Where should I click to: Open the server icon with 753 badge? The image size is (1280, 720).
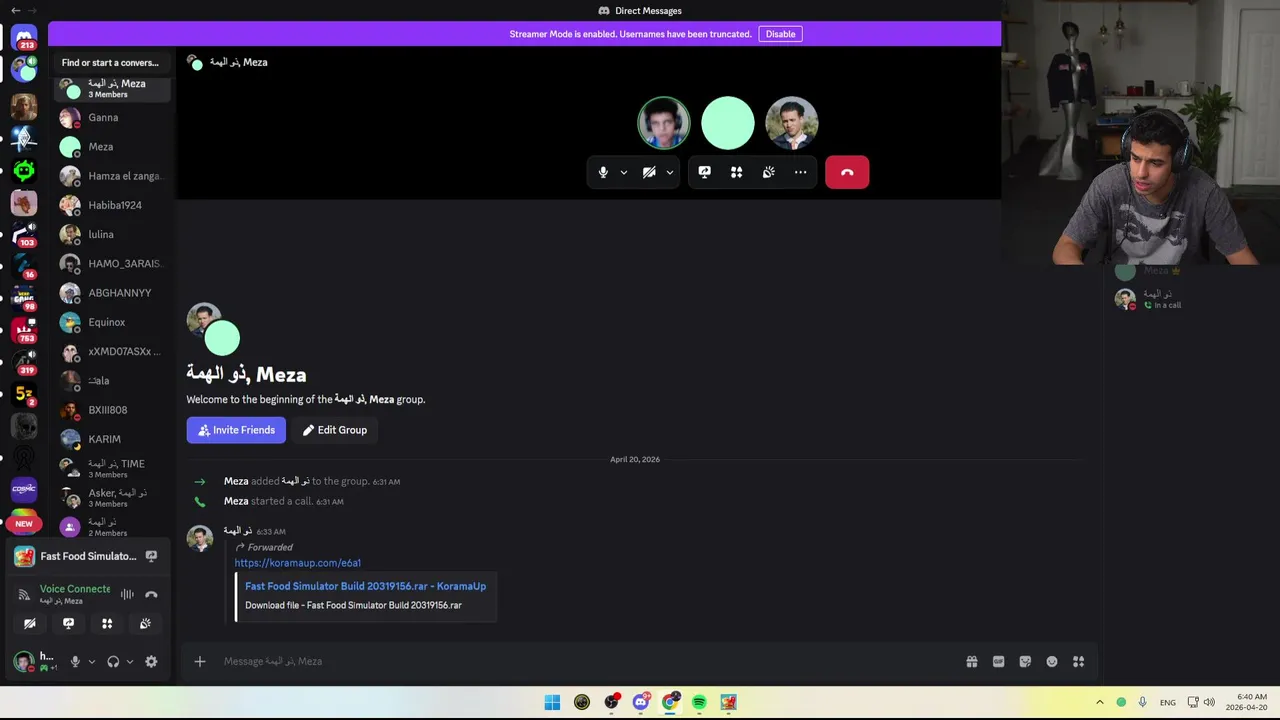[24, 329]
